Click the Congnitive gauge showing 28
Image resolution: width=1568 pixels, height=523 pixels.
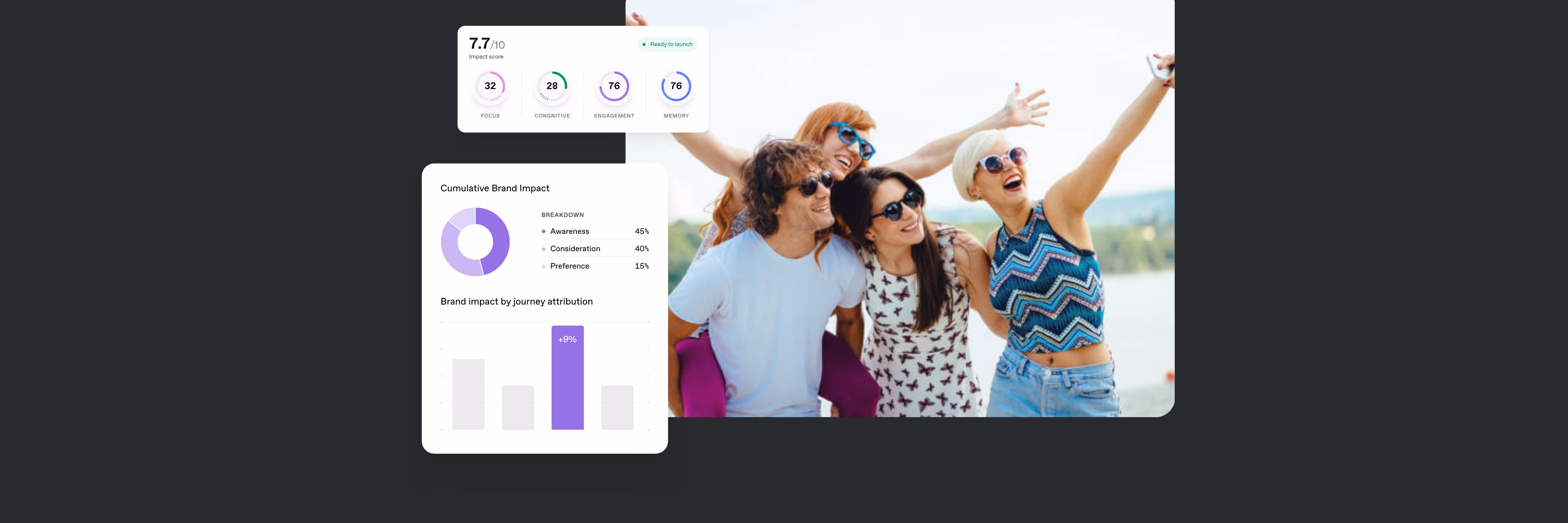pyautogui.click(x=552, y=86)
